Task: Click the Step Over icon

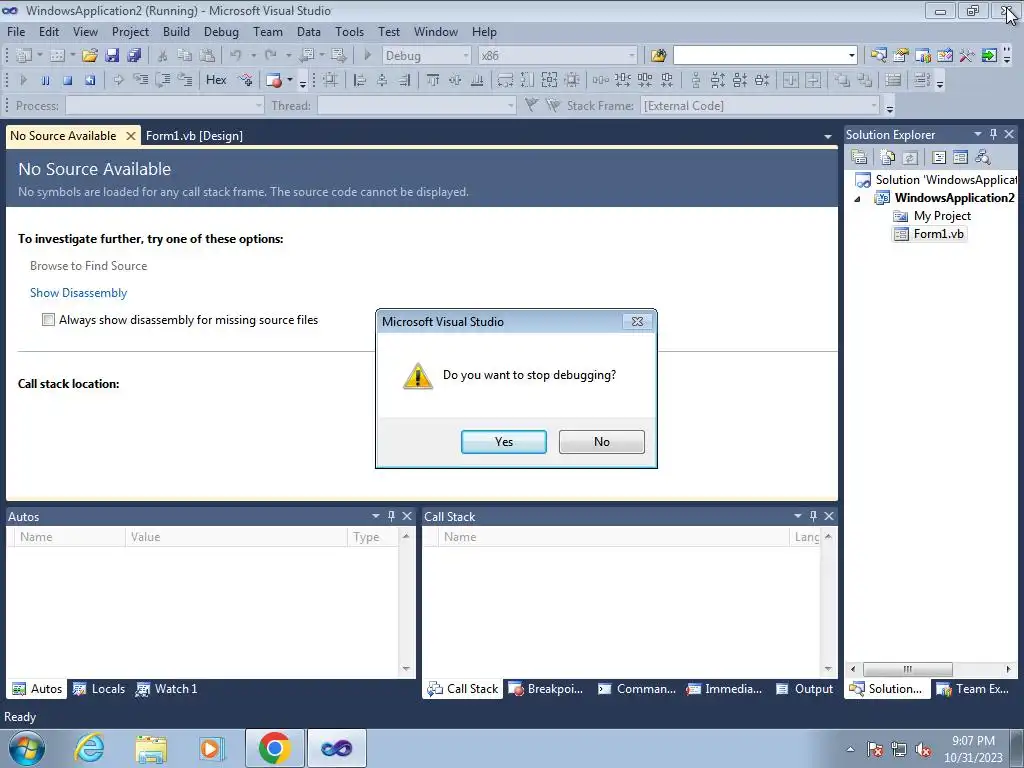Action: pos(163,80)
